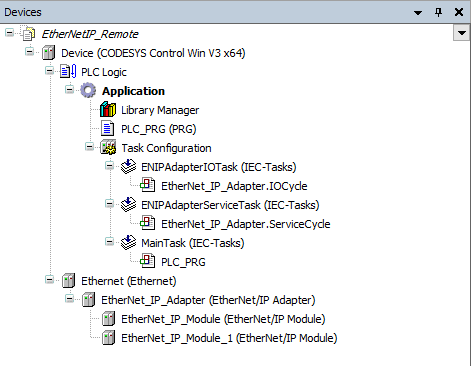Click the Ethernet (Ethernet) device icon
Viewport: 471px width, 366px height.
click(x=68, y=281)
